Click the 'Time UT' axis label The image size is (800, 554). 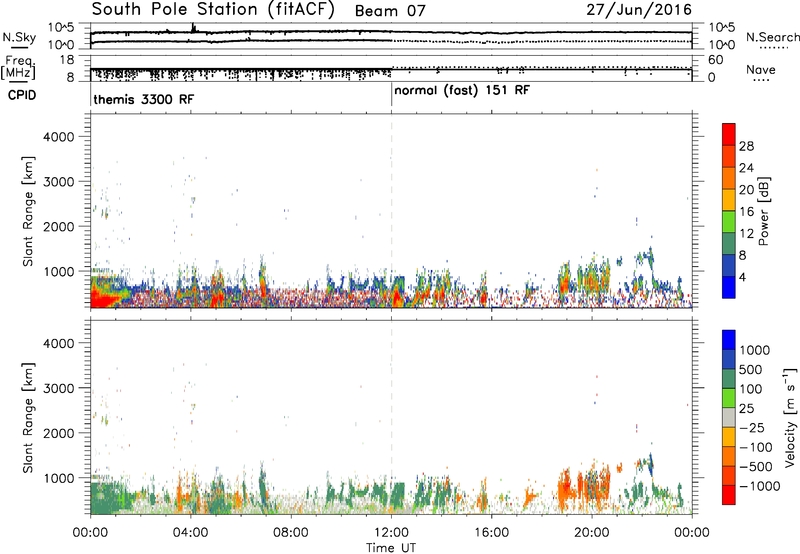pyautogui.click(x=391, y=548)
